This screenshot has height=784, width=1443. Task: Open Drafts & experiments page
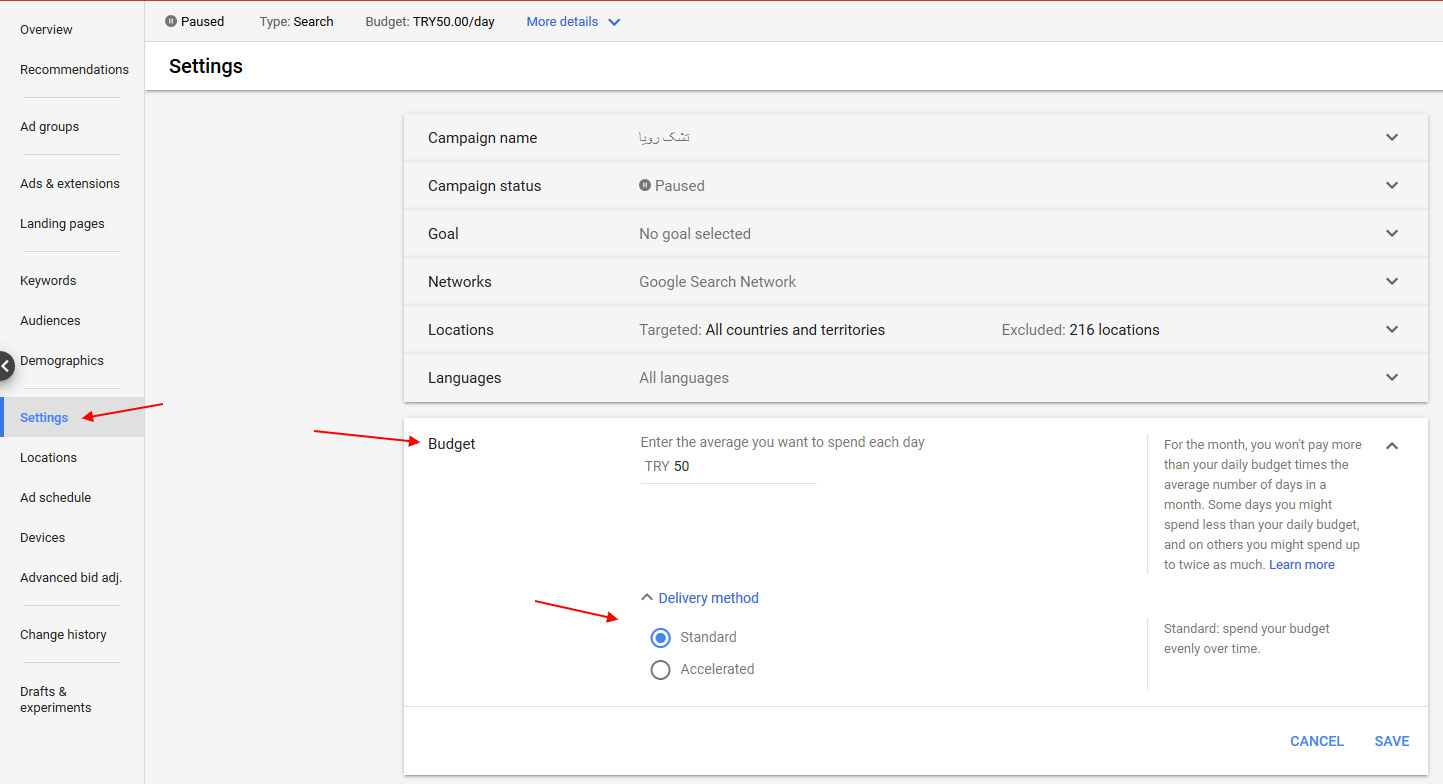tap(55, 700)
